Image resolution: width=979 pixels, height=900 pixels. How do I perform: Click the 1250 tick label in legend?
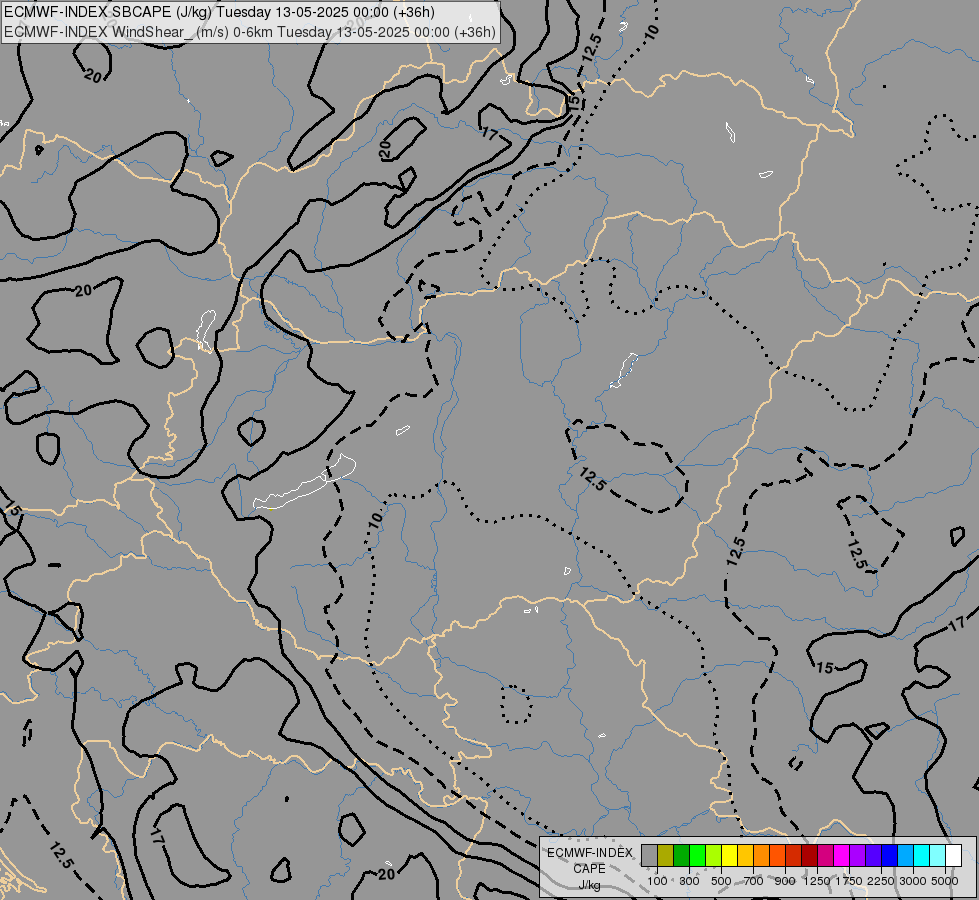coord(817,881)
